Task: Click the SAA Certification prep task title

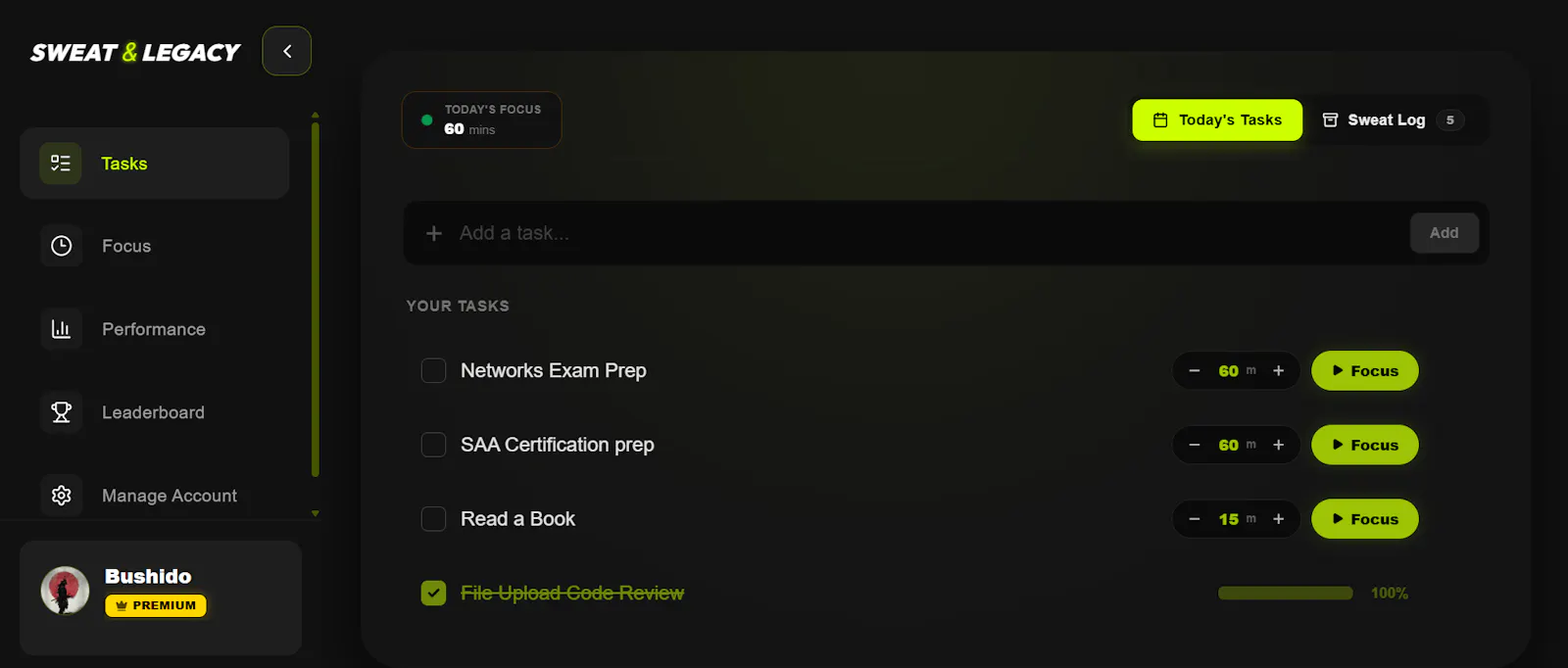Action: coord(558,445)
